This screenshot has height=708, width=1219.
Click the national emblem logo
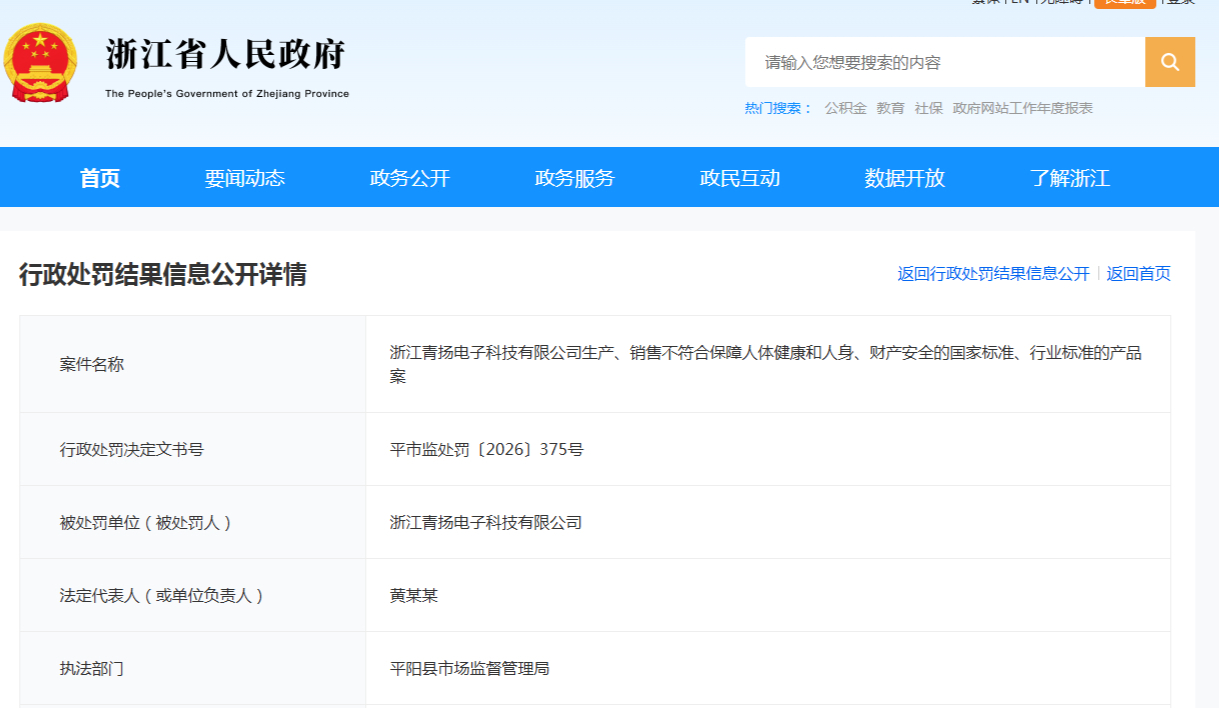[x=40, y=63]
